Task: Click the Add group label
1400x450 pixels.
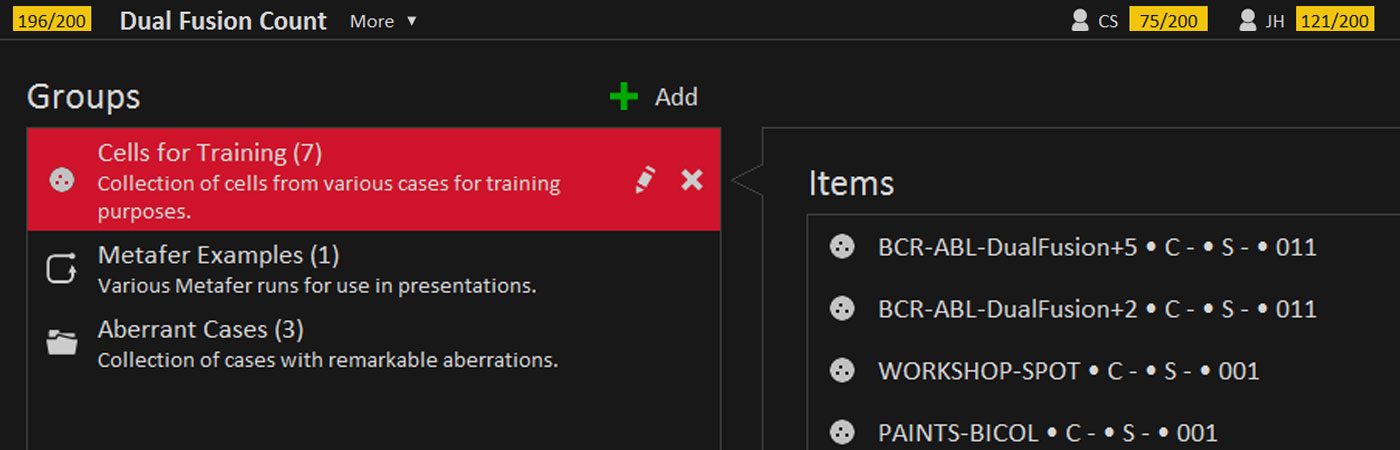Action: (x=676, y=97)
